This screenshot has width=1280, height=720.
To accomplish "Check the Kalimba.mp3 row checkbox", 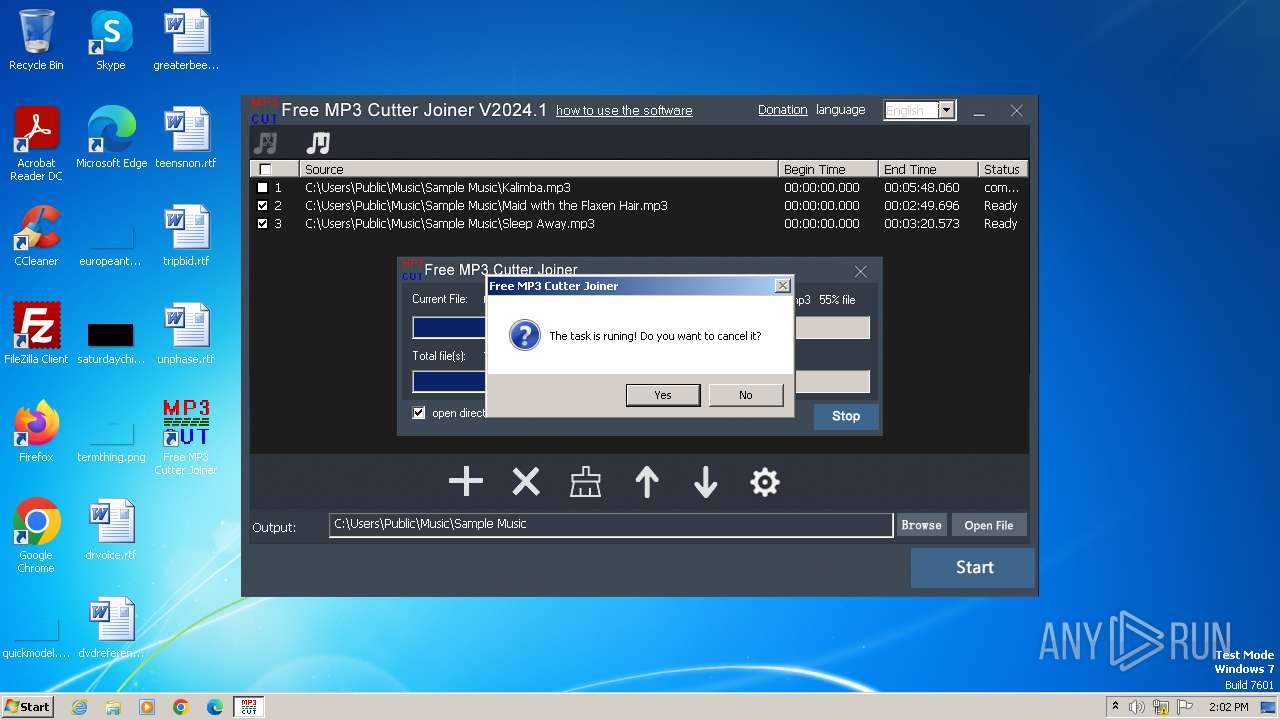I will tap(263, 187).
